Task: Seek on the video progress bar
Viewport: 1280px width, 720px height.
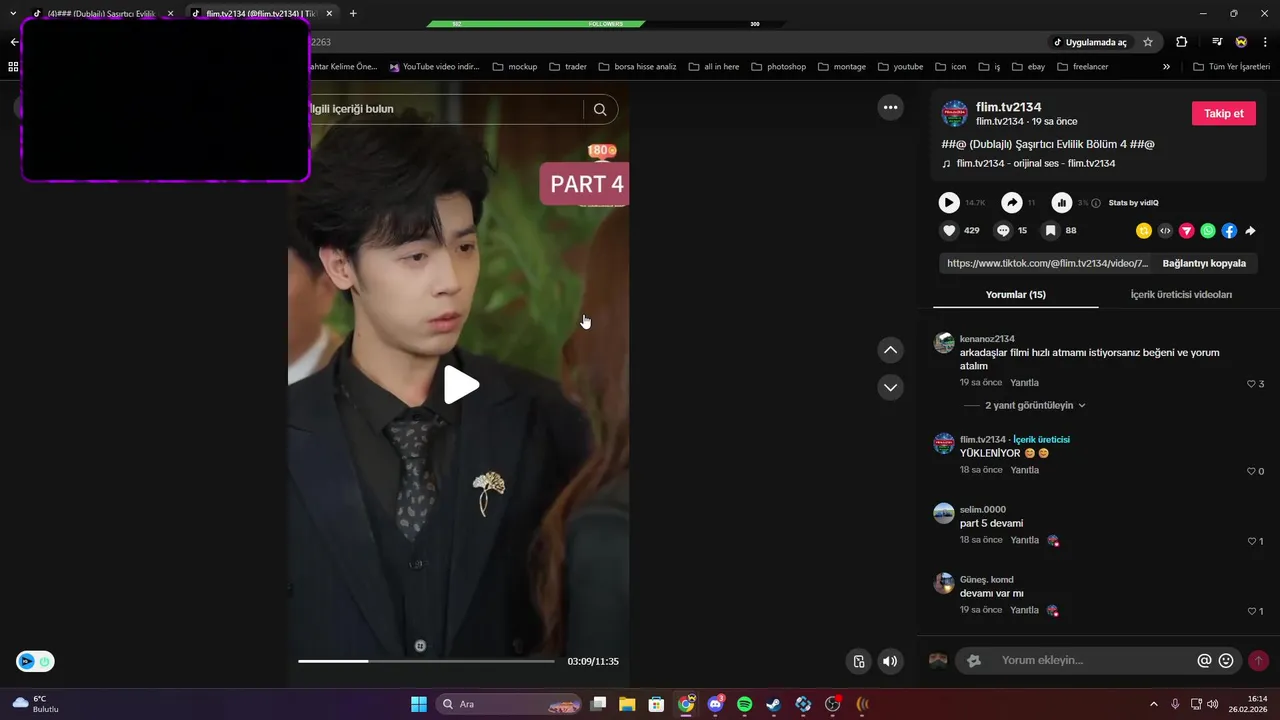Action: pyautogui.click(x=426, y=661)
